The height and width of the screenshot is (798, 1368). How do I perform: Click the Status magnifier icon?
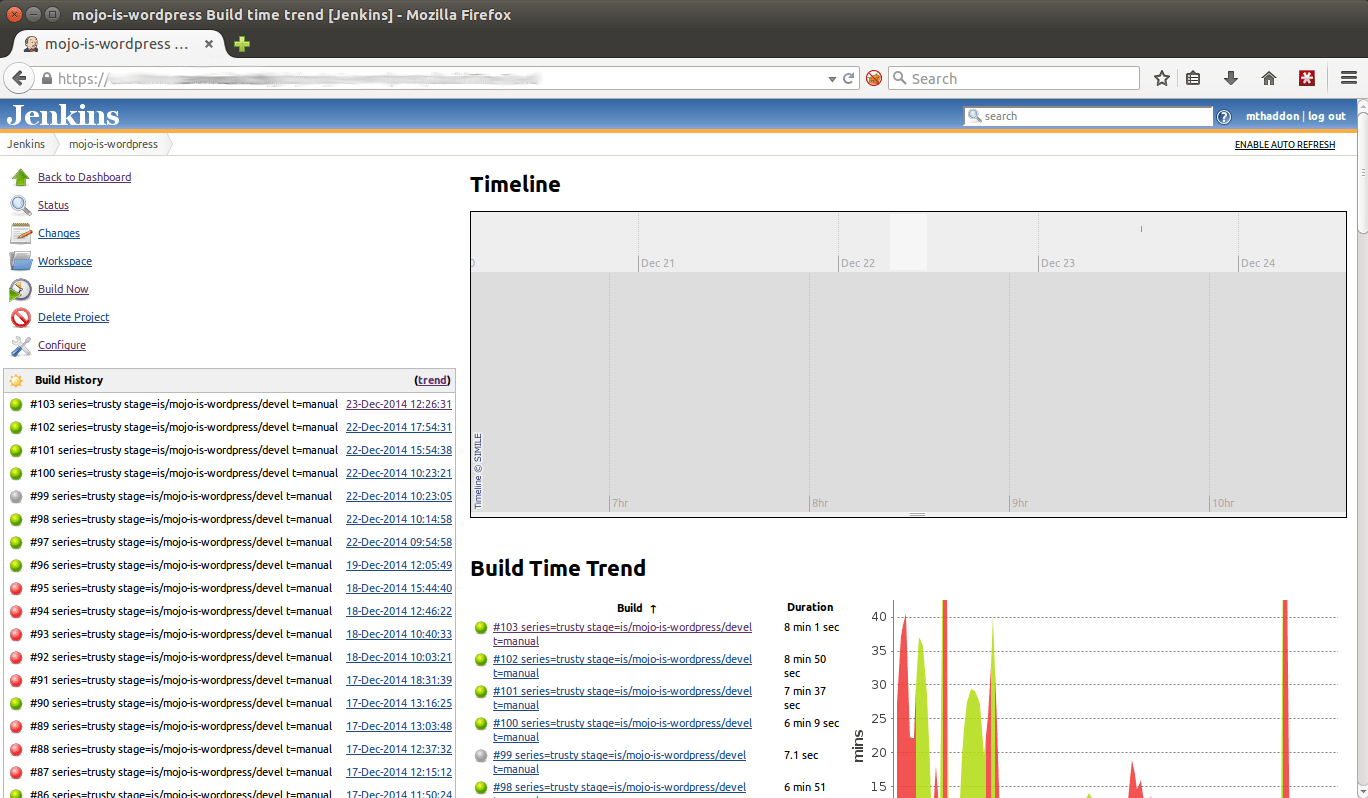click(x=21, y=205)
